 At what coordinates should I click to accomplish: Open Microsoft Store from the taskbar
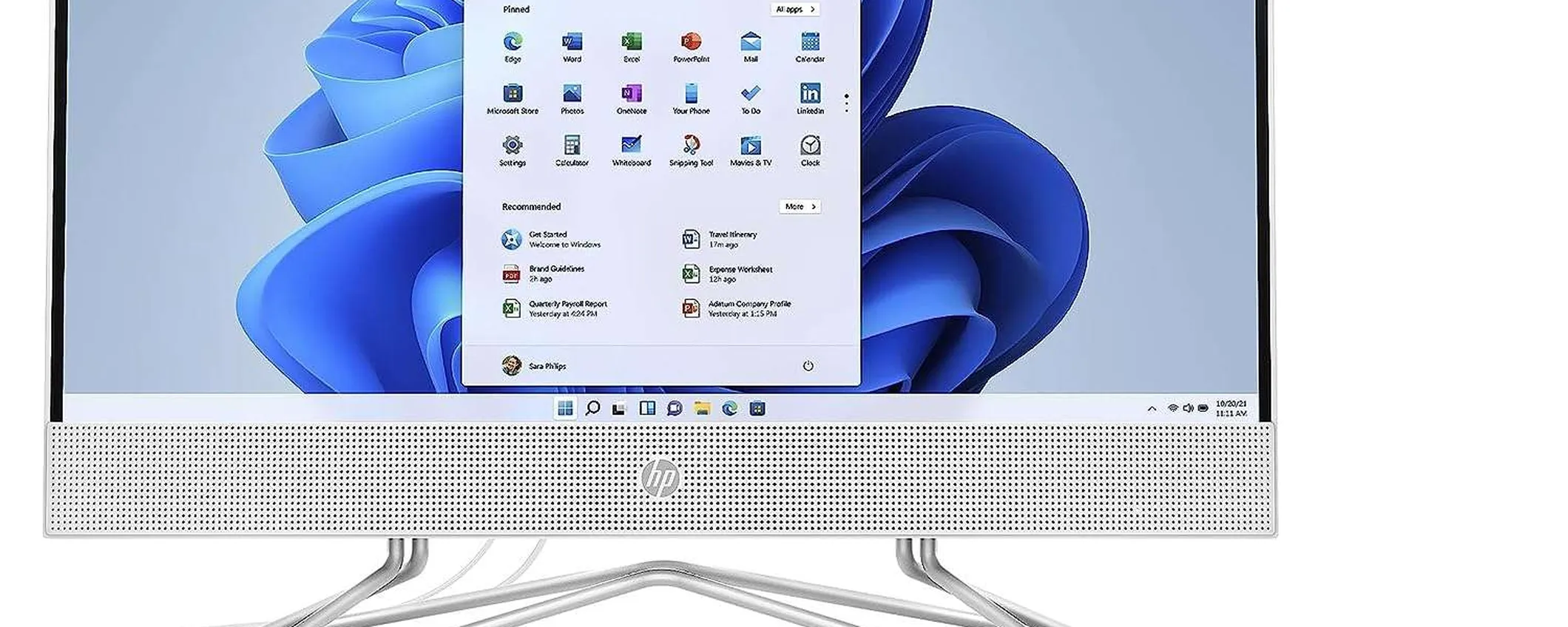click(x=757, y=408)
